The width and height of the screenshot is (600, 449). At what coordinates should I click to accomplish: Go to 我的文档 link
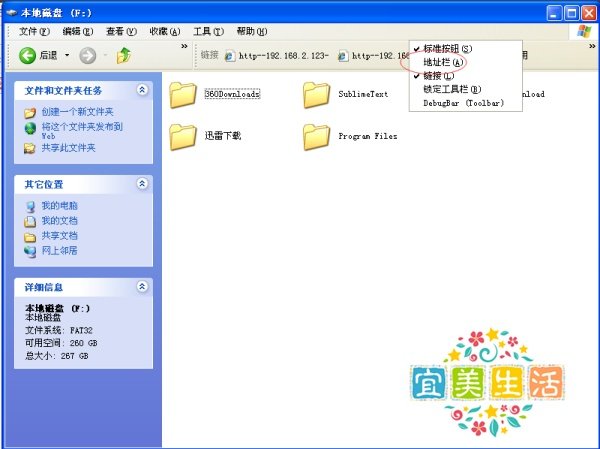(x=60, y=221)
